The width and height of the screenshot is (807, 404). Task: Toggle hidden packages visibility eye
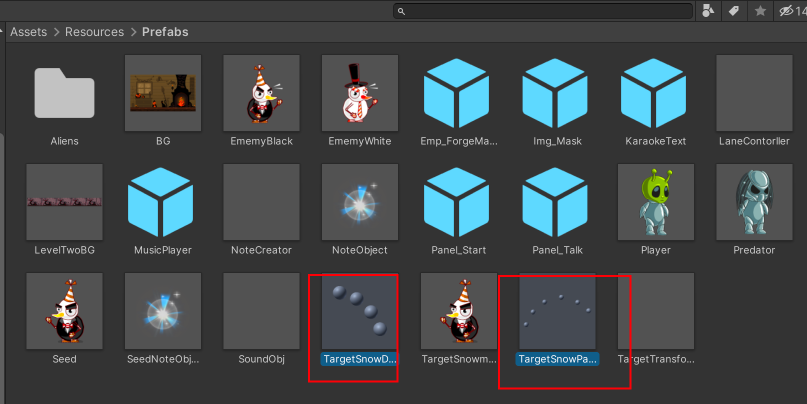[792, 11]
